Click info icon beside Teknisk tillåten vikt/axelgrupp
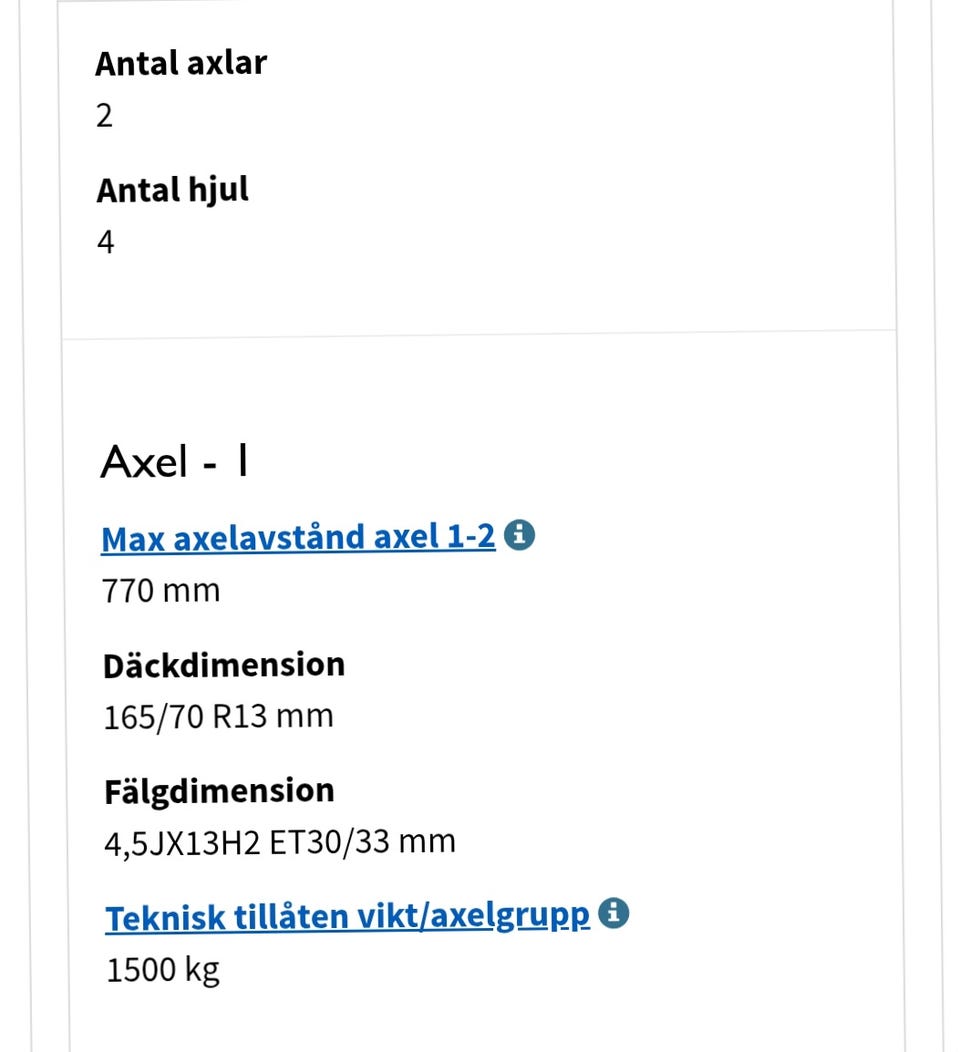Image resolution: width=960 pixels, height=1052 pixels. coord(613,914)
